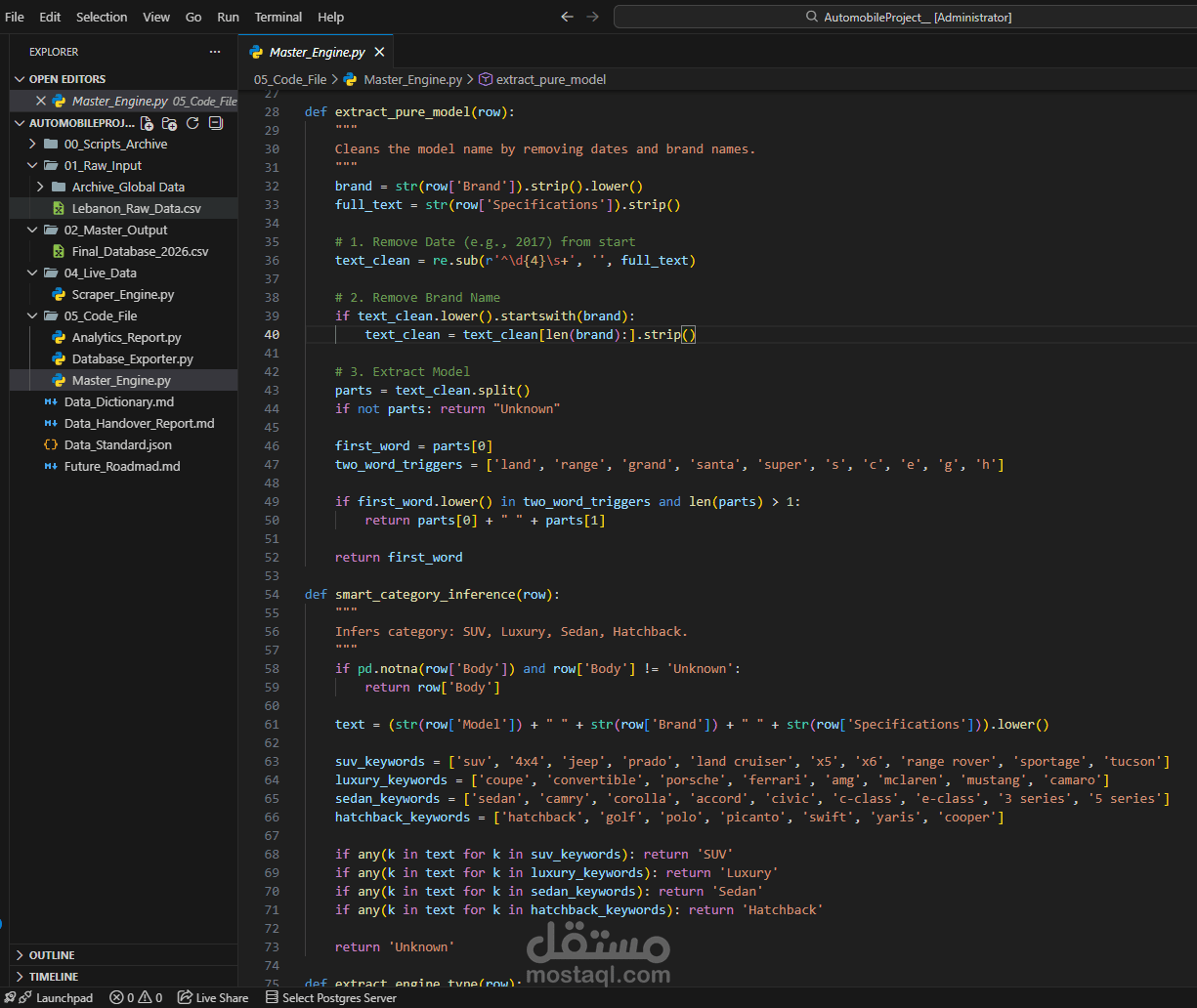Open Final_Database_2026.csv from the Explorer
The image size is (1197, 1008).
point(140,251)
